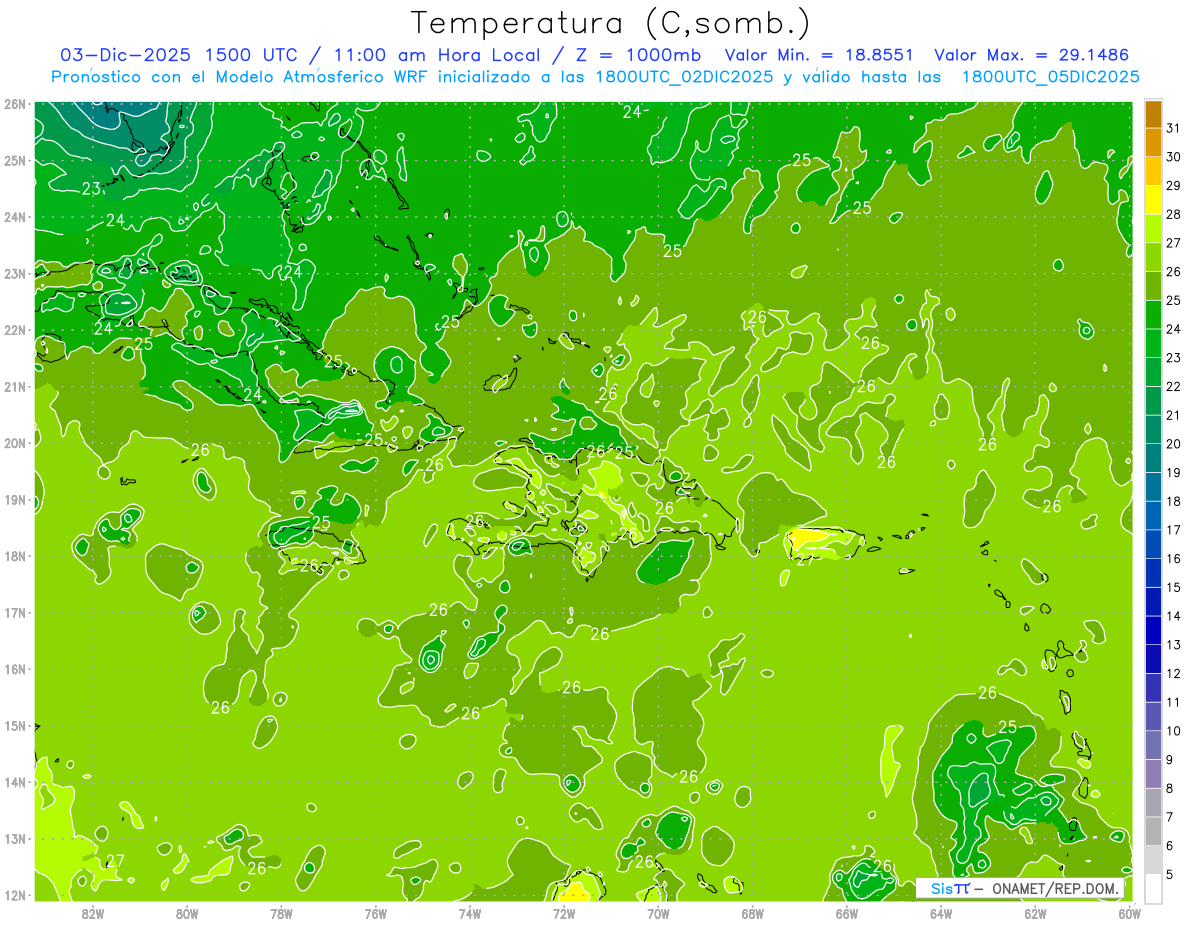This screenshot has height=927, width=1200.
Task: Click the 16N latitude axis label
Action: coord(15,669)
